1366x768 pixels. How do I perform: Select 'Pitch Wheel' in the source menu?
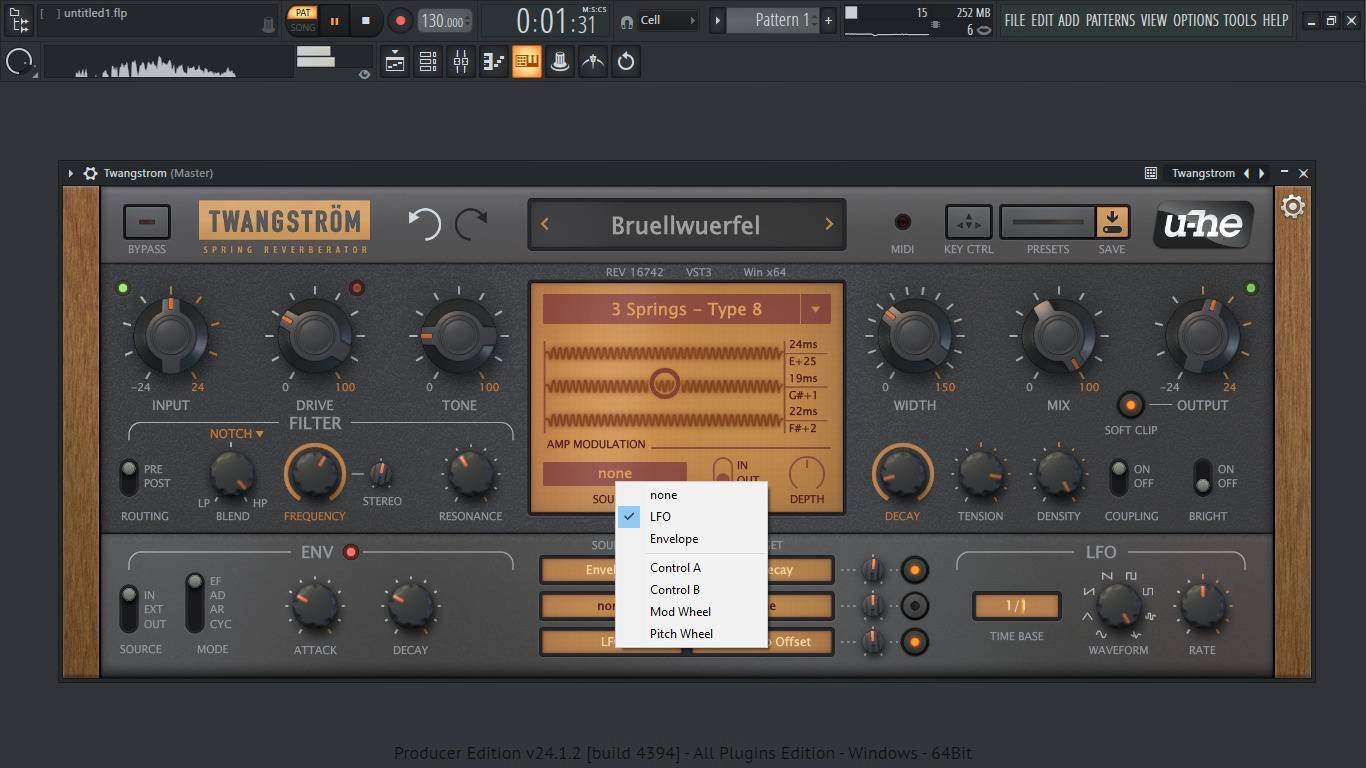(692, 634)
